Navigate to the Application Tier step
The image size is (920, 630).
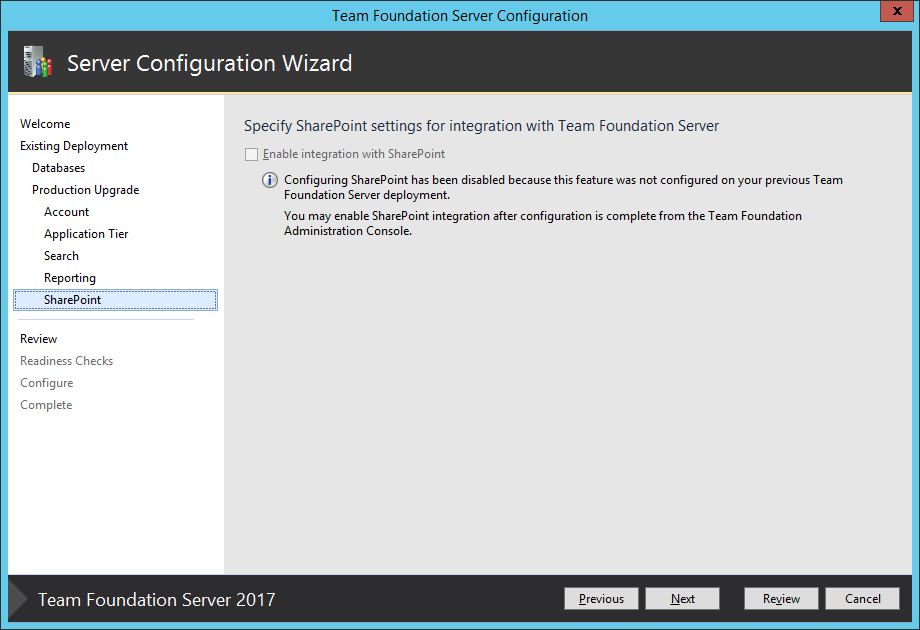pos(86,234)
